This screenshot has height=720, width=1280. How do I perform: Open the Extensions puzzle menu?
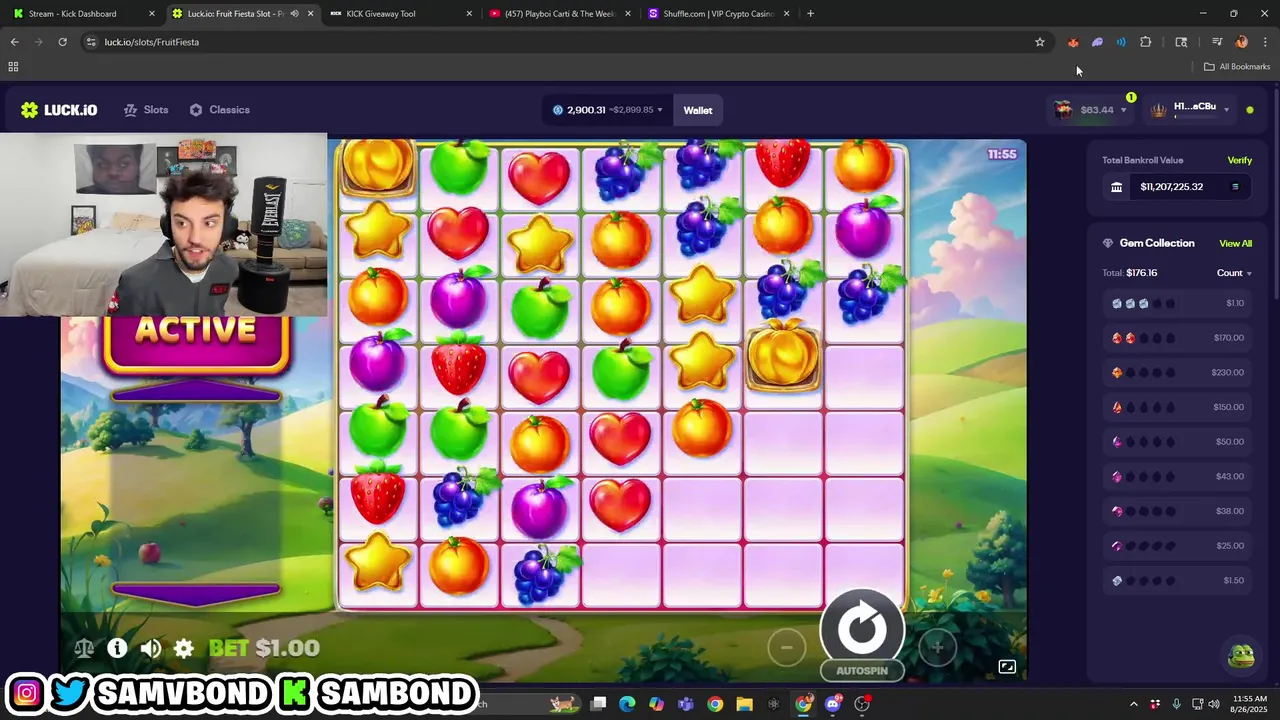coord(1146,42)
